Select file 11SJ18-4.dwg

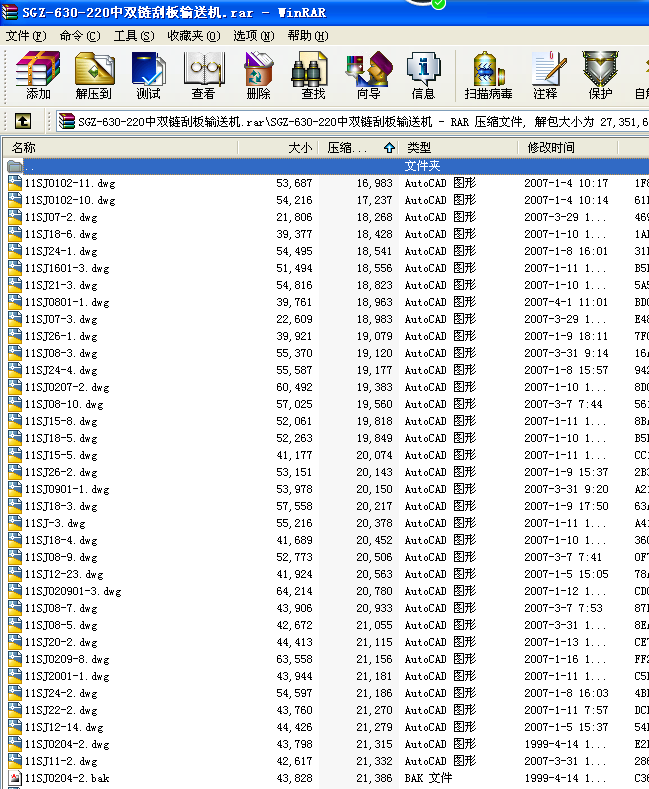click(x=61, y=540)
